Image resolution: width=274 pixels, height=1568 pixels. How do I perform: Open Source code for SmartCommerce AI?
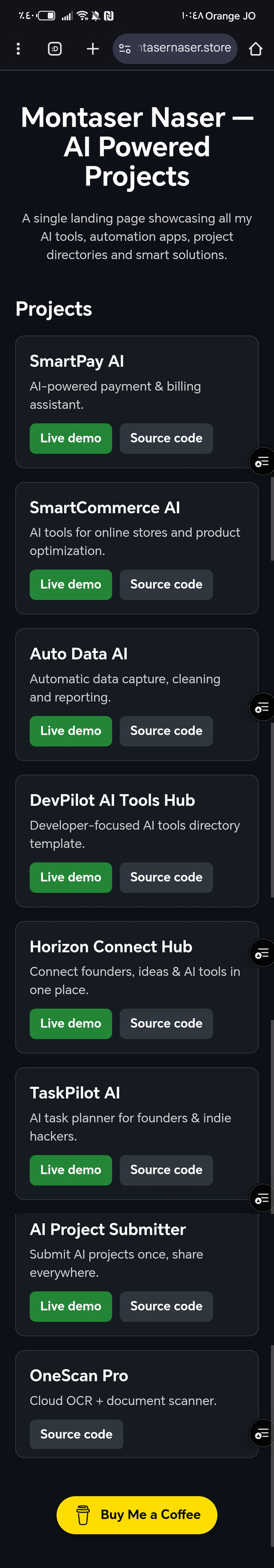pyautogui.click(x=166, y=584)
